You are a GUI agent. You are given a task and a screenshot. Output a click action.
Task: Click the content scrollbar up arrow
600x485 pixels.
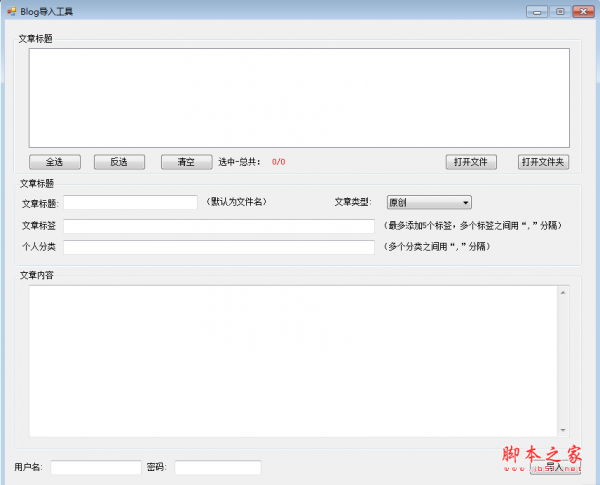click(x=563, y=292)
